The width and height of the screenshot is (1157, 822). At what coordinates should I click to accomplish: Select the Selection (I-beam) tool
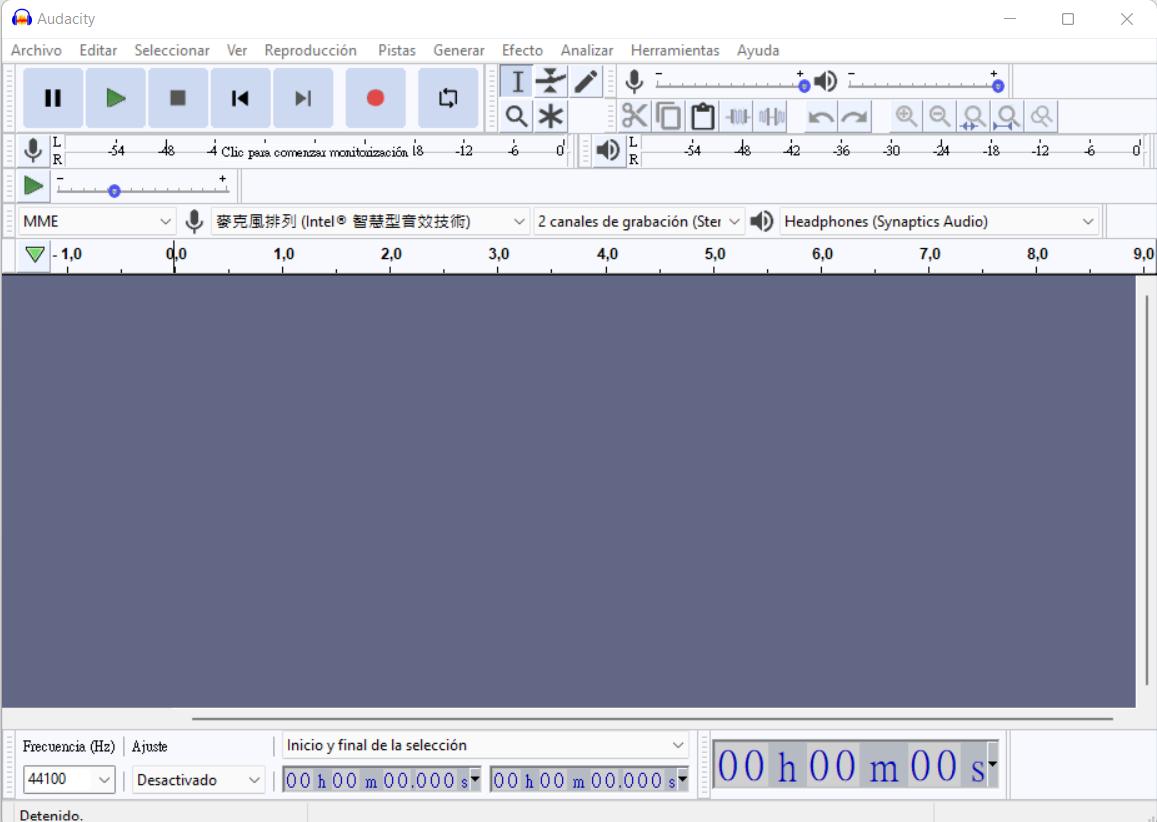coord(517,82)
